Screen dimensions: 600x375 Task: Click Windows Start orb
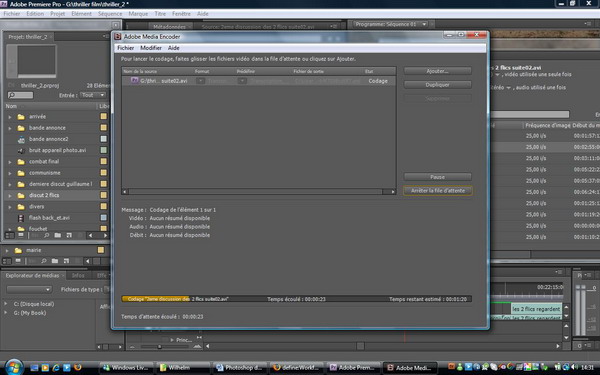14,367
